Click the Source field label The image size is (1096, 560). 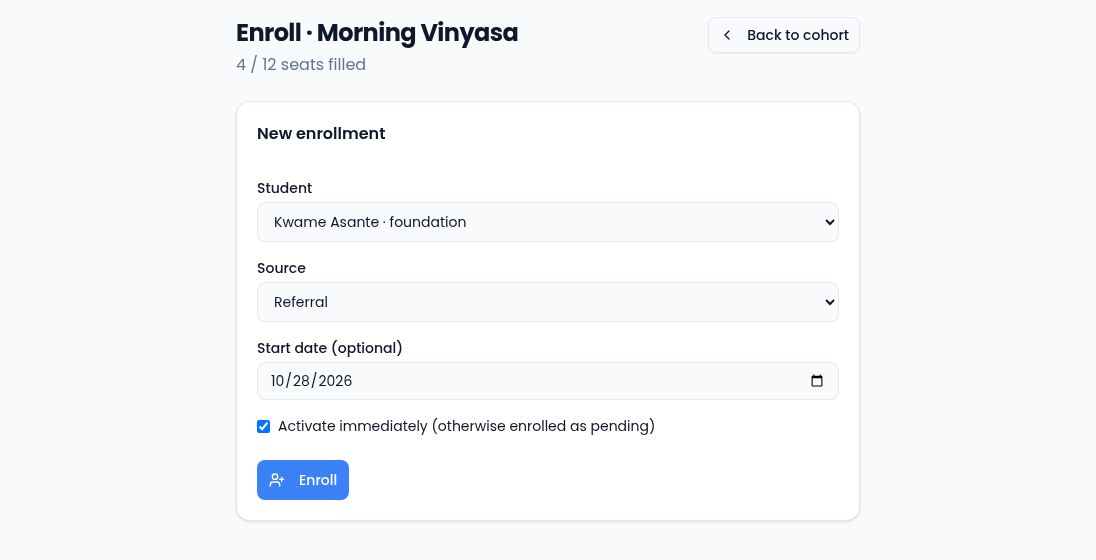click(x=281, y=268)
